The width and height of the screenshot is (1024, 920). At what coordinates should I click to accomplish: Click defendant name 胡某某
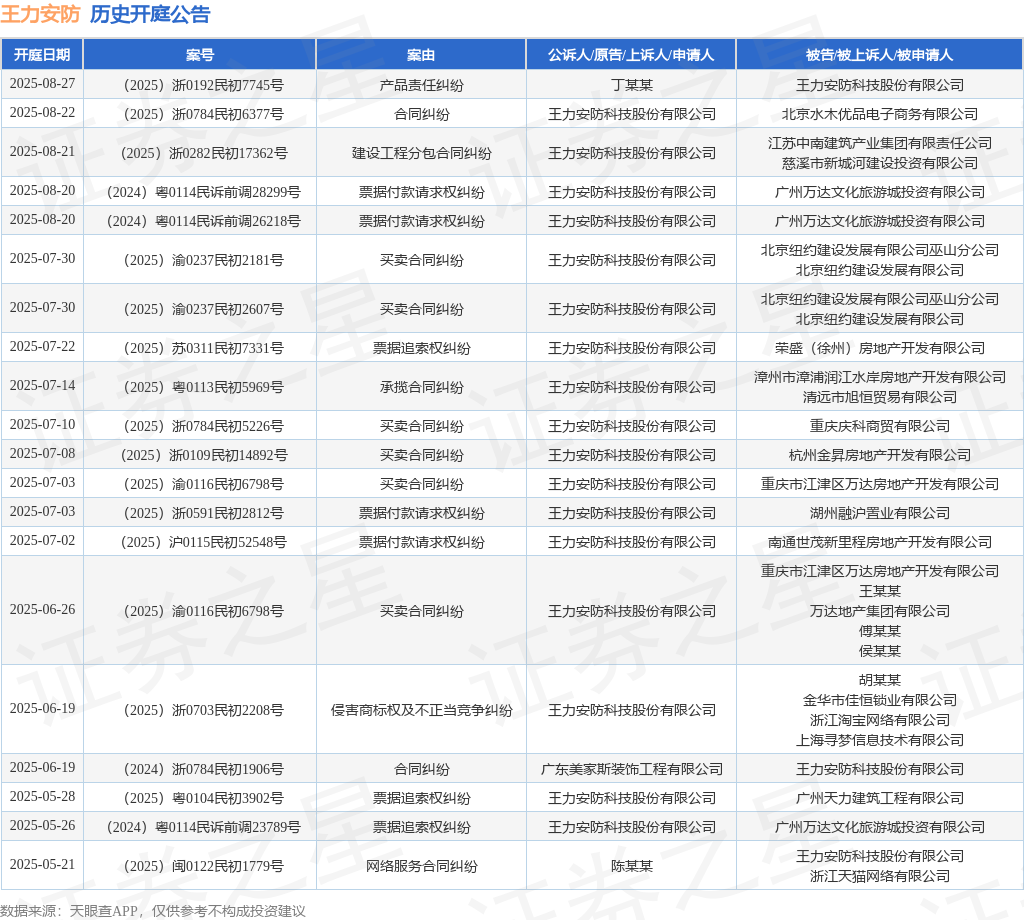pyautogui.click(x=880, y=680)
